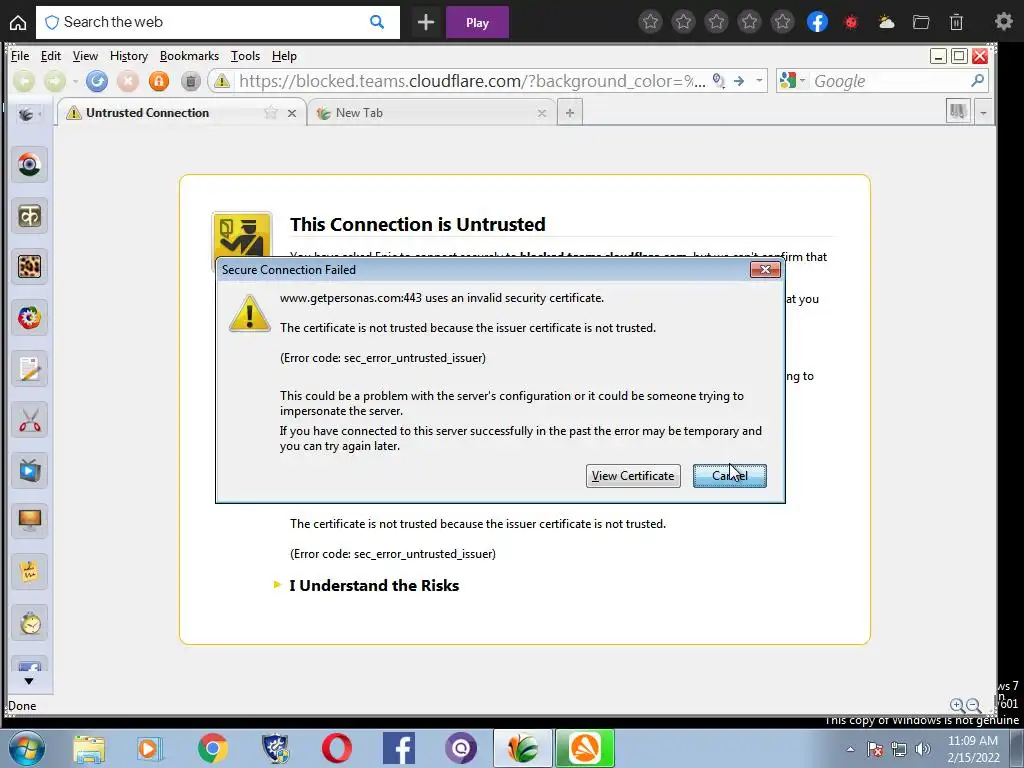Open the weather cloud icon
This screenshot has width=1024, height=768.
[x=886, y=22]
